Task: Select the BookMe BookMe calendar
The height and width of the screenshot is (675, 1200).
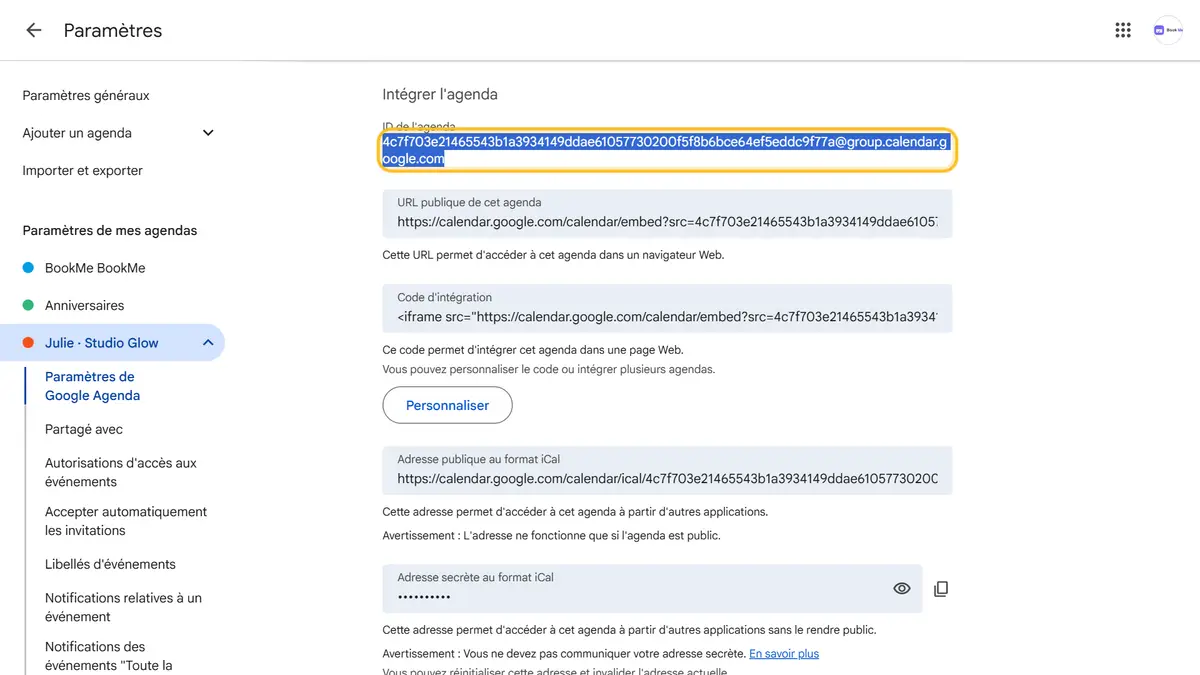Action: tap(95, 268)
